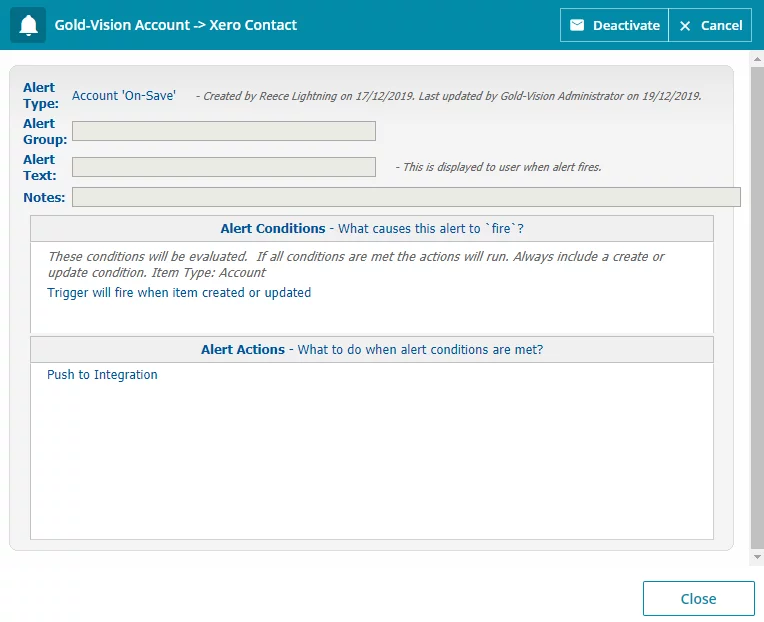Click the Account 'On-Save' alert type text

124,95
